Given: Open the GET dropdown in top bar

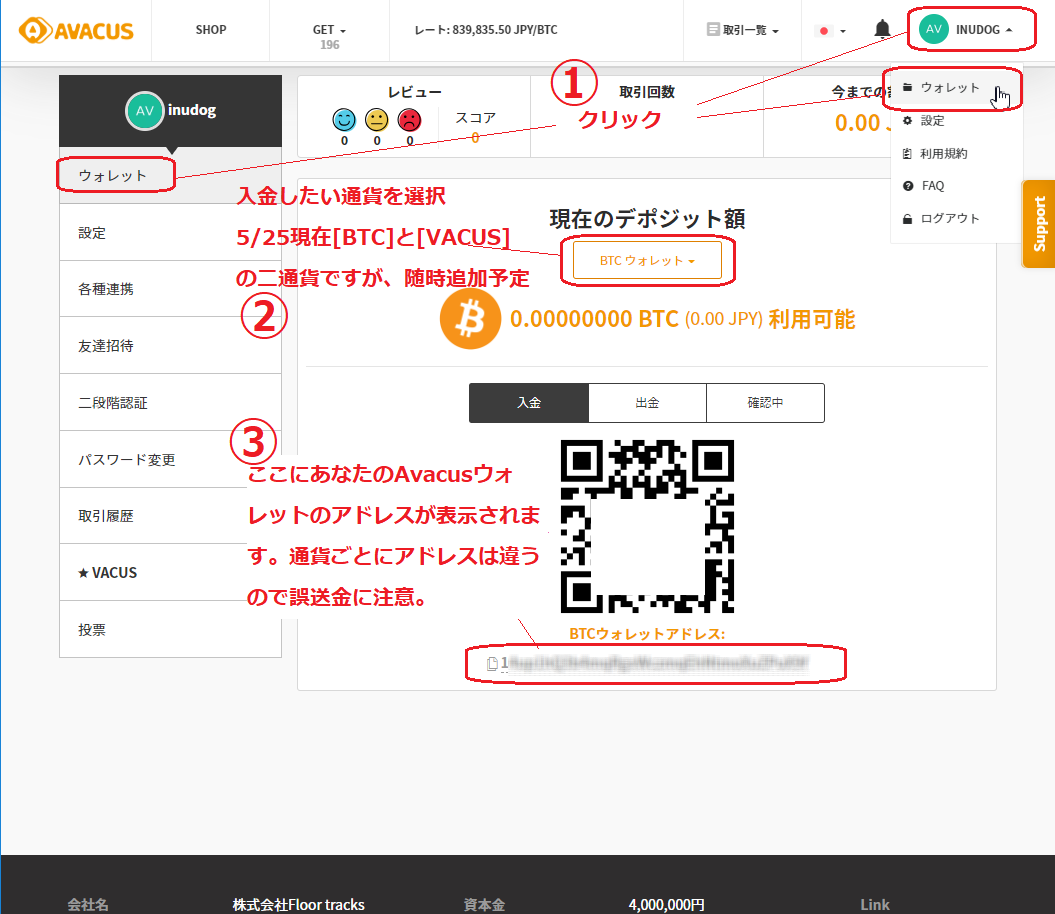Looking at the screenshot, I should click(328, 28).
